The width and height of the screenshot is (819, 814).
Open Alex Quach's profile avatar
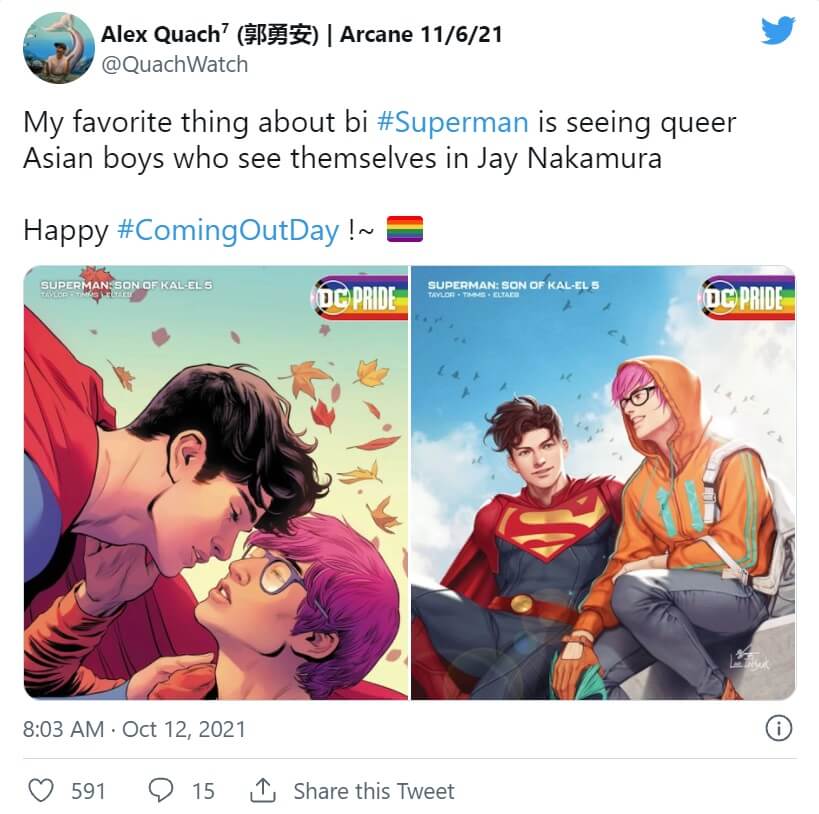[58, 48]
